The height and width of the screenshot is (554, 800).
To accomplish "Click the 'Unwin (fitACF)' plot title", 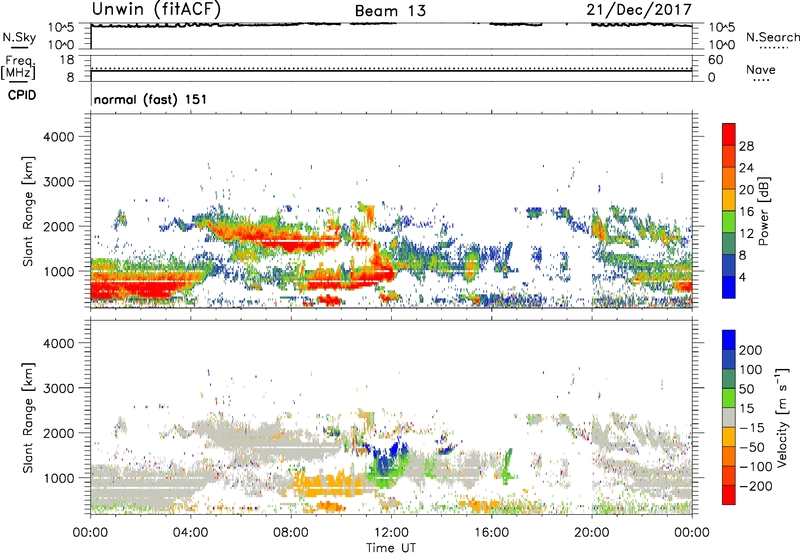I will click(156, 10).
